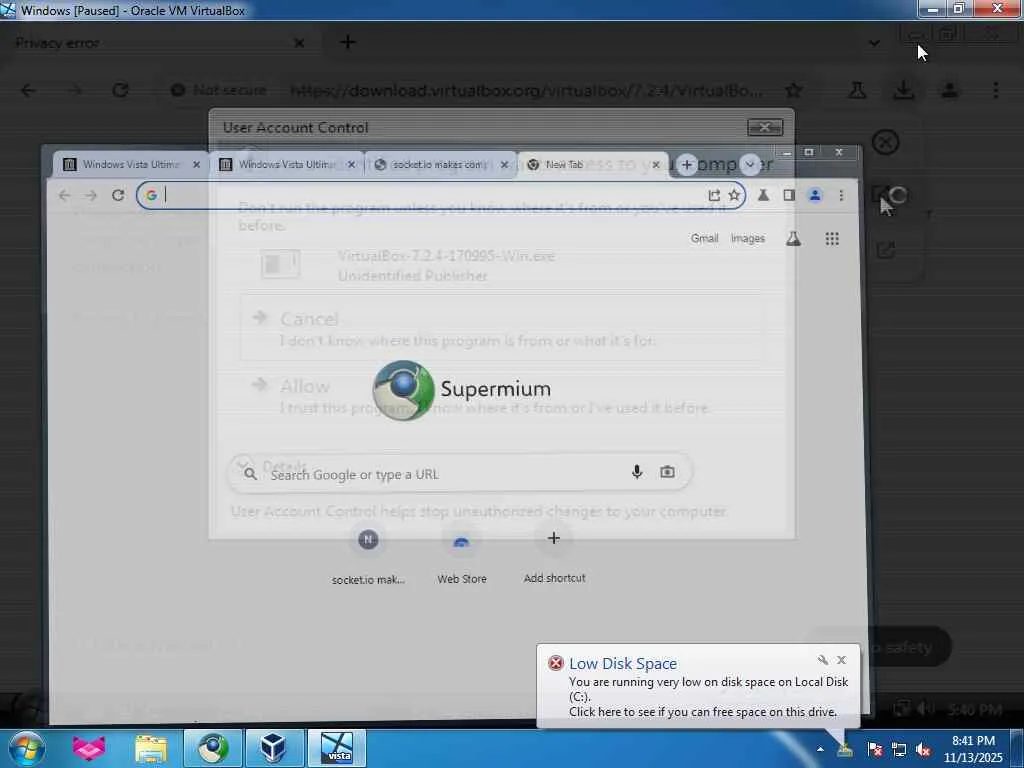Open the Web Store shortcut tile

pos(462,554)
